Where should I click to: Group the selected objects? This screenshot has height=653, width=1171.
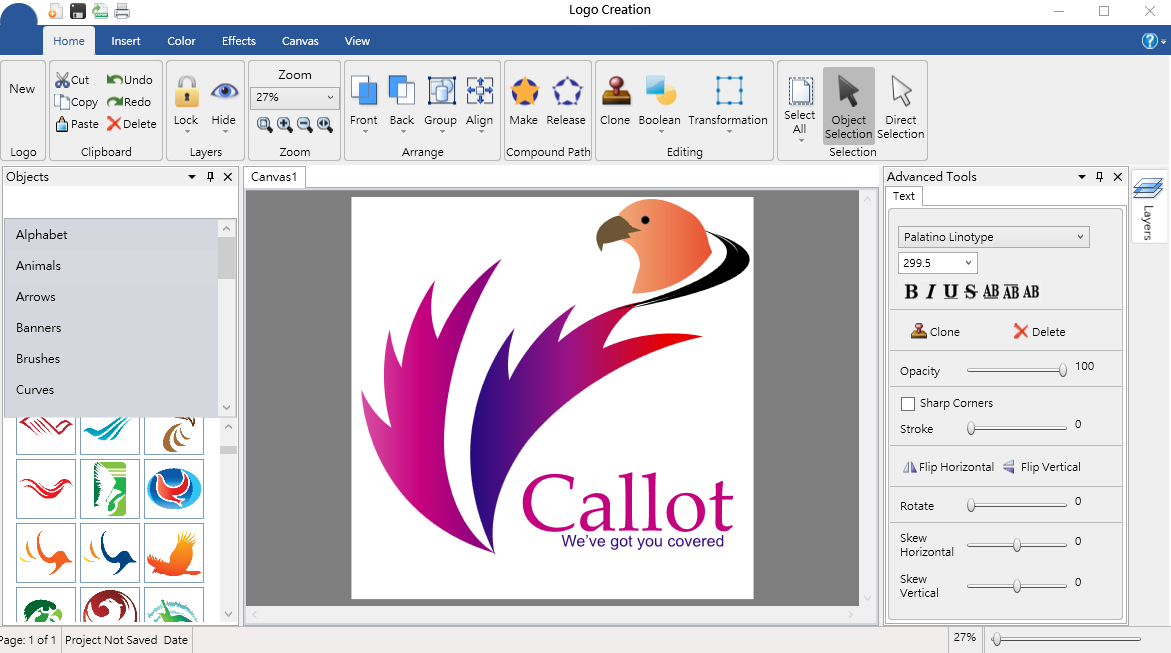click(441, 101)
